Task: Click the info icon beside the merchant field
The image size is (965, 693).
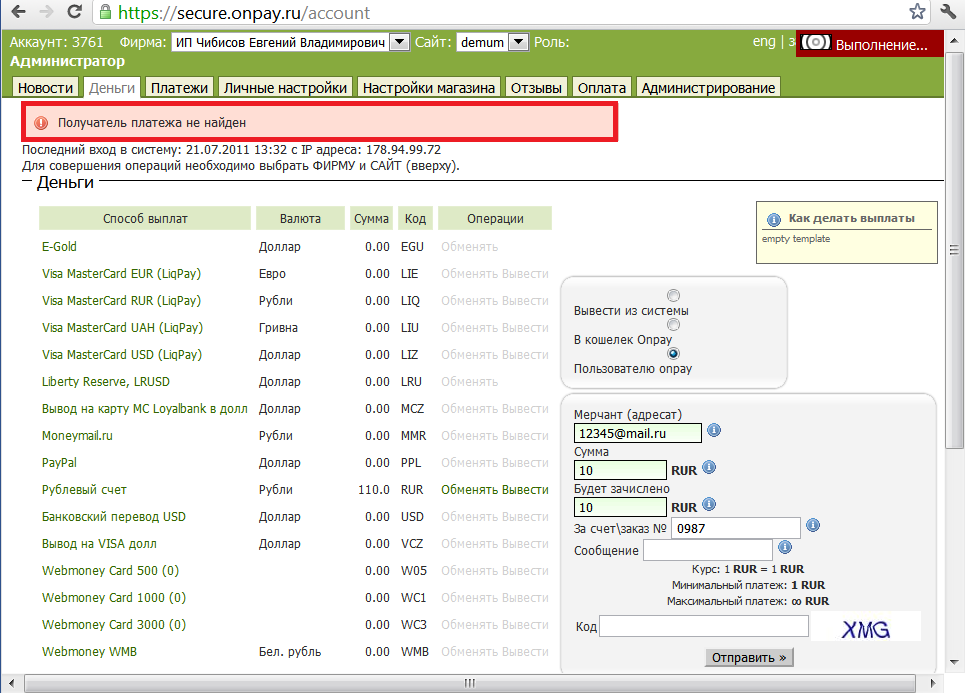Action: point(714,431)
